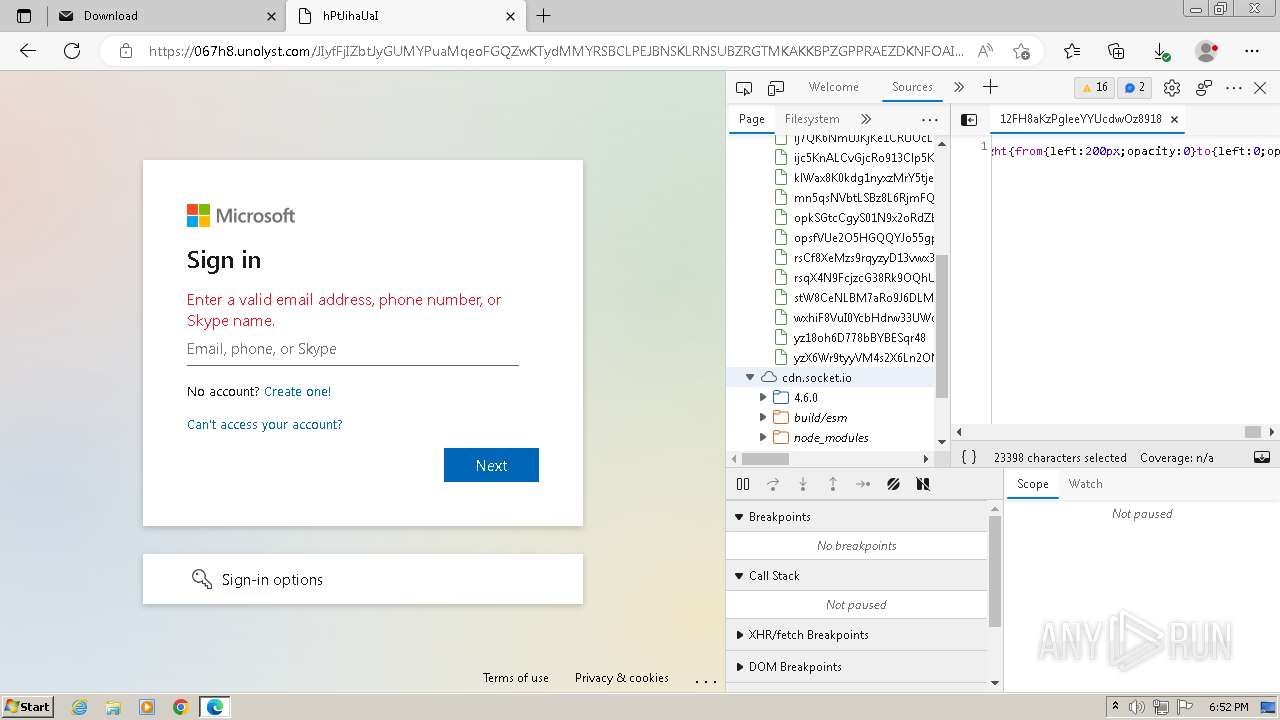Expand the 4.6.0 folder

tap(763, 398)
